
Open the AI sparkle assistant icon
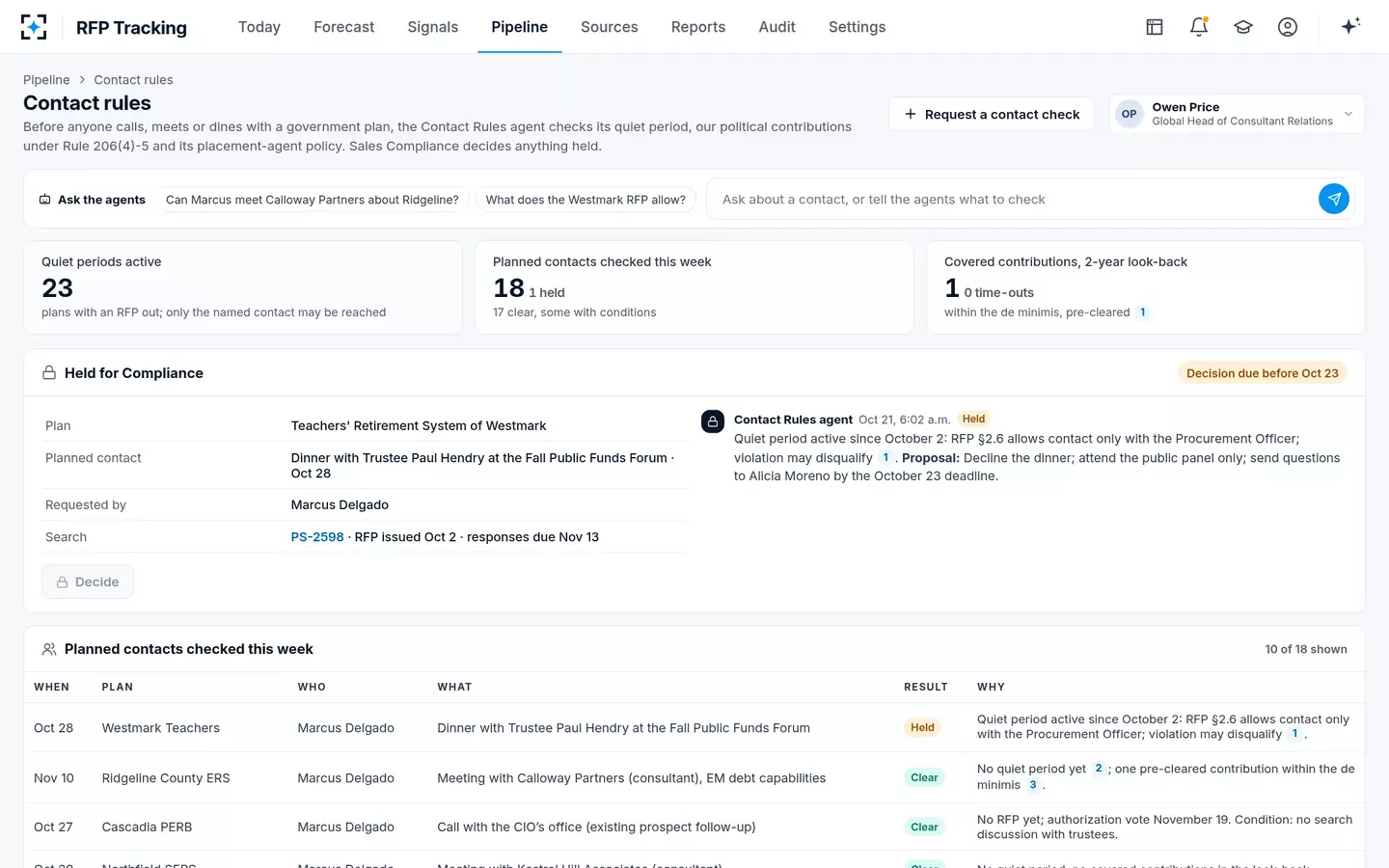pyautogui.click(x=1350, y=26)
